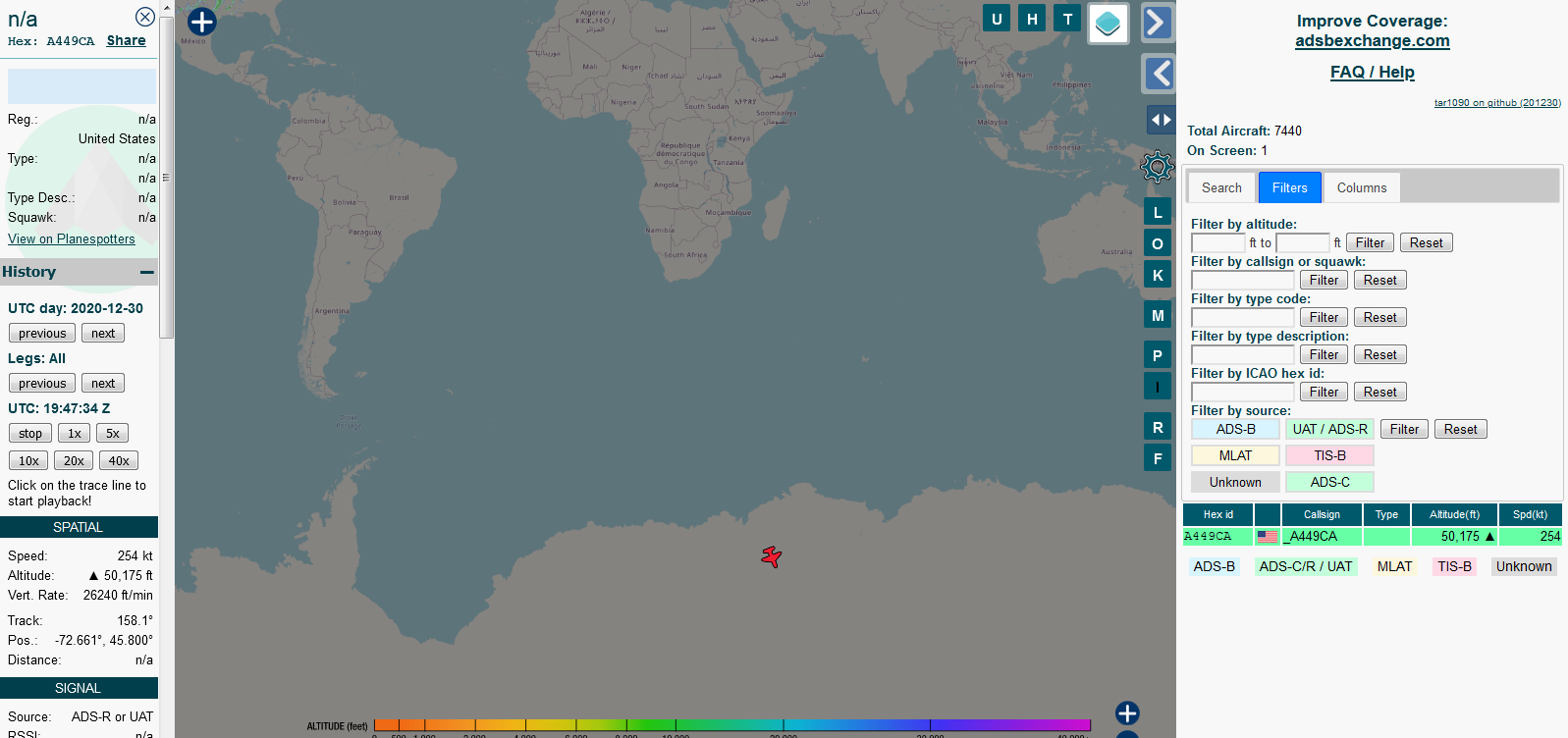Go to previous UTC day

(x=42, y=334)
